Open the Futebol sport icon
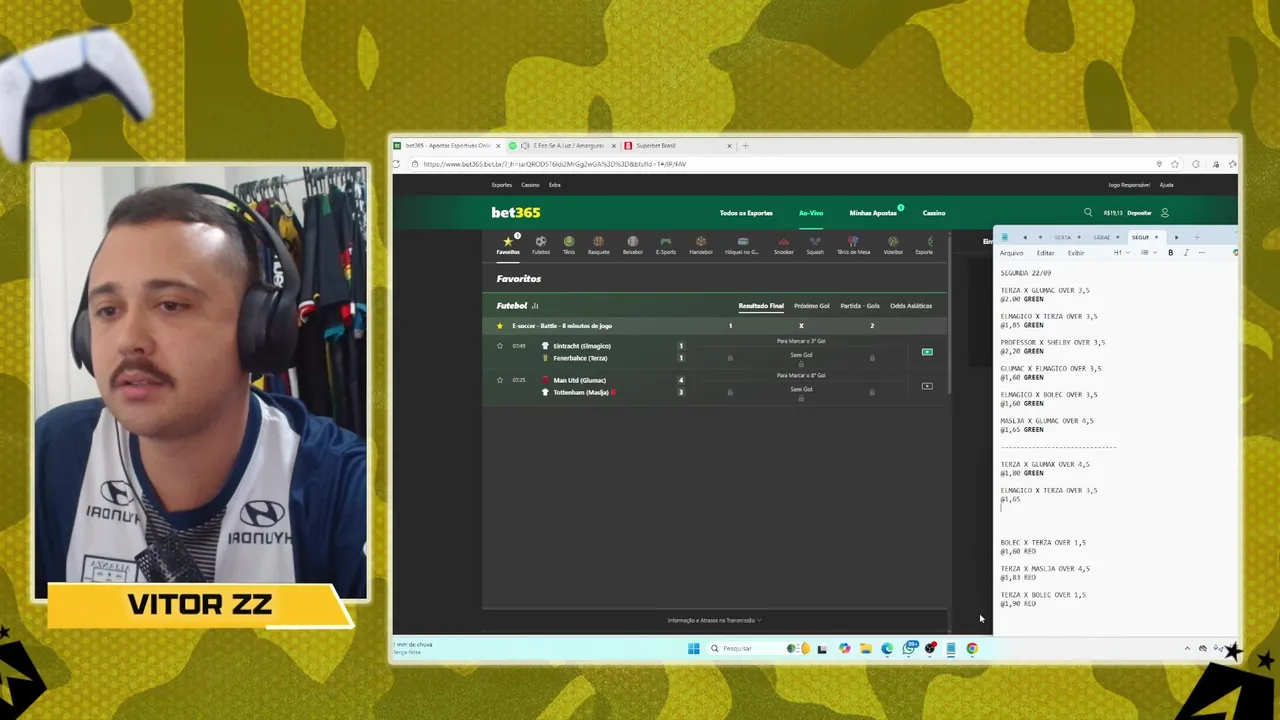Image resolution: width=1280 pixels, height=720 pixels. [x=541, y=244]
